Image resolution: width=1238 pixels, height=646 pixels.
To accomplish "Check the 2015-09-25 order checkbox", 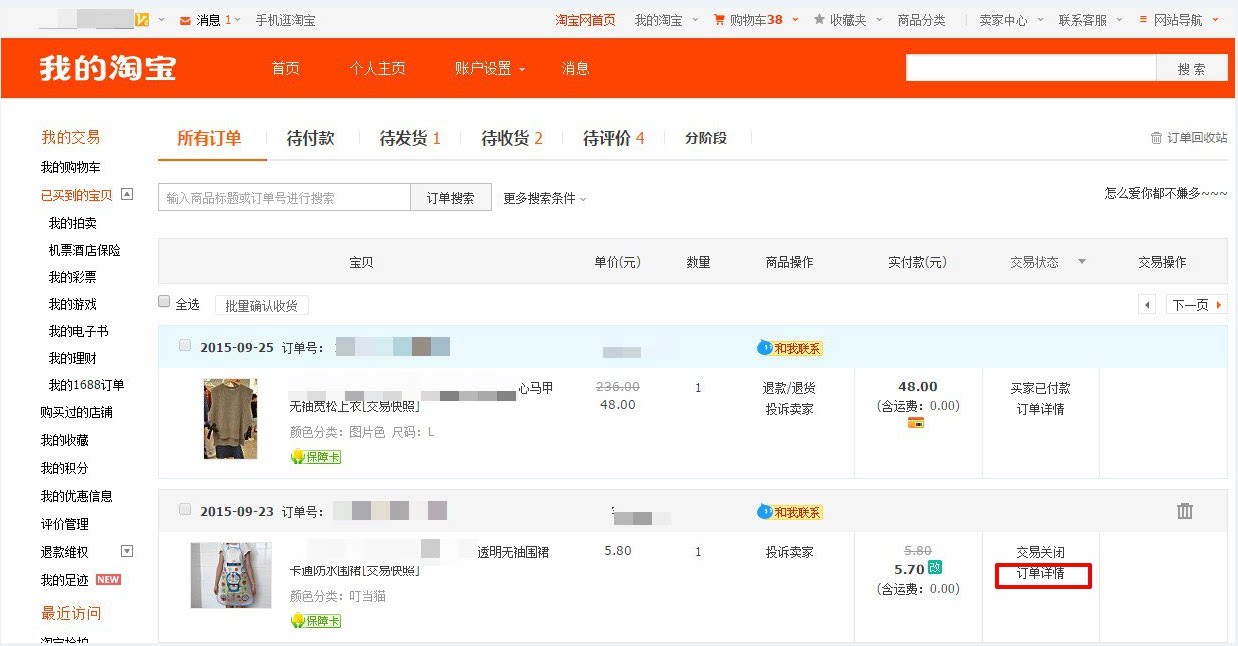I will click(185, 345).
